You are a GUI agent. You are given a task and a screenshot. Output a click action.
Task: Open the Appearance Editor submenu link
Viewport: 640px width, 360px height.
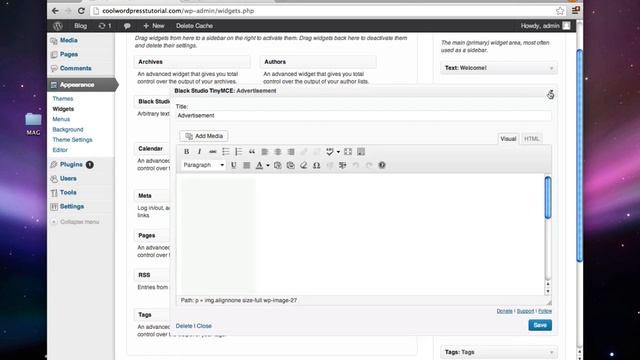60,150
